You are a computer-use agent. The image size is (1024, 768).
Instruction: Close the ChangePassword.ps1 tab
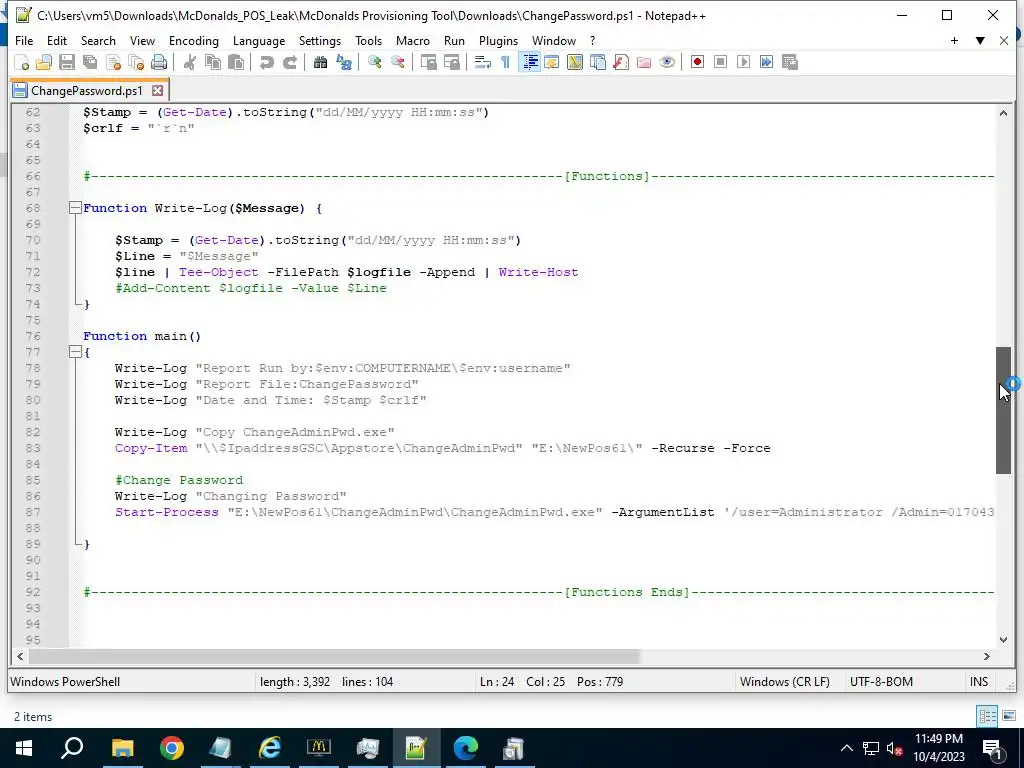click(157, 90)
